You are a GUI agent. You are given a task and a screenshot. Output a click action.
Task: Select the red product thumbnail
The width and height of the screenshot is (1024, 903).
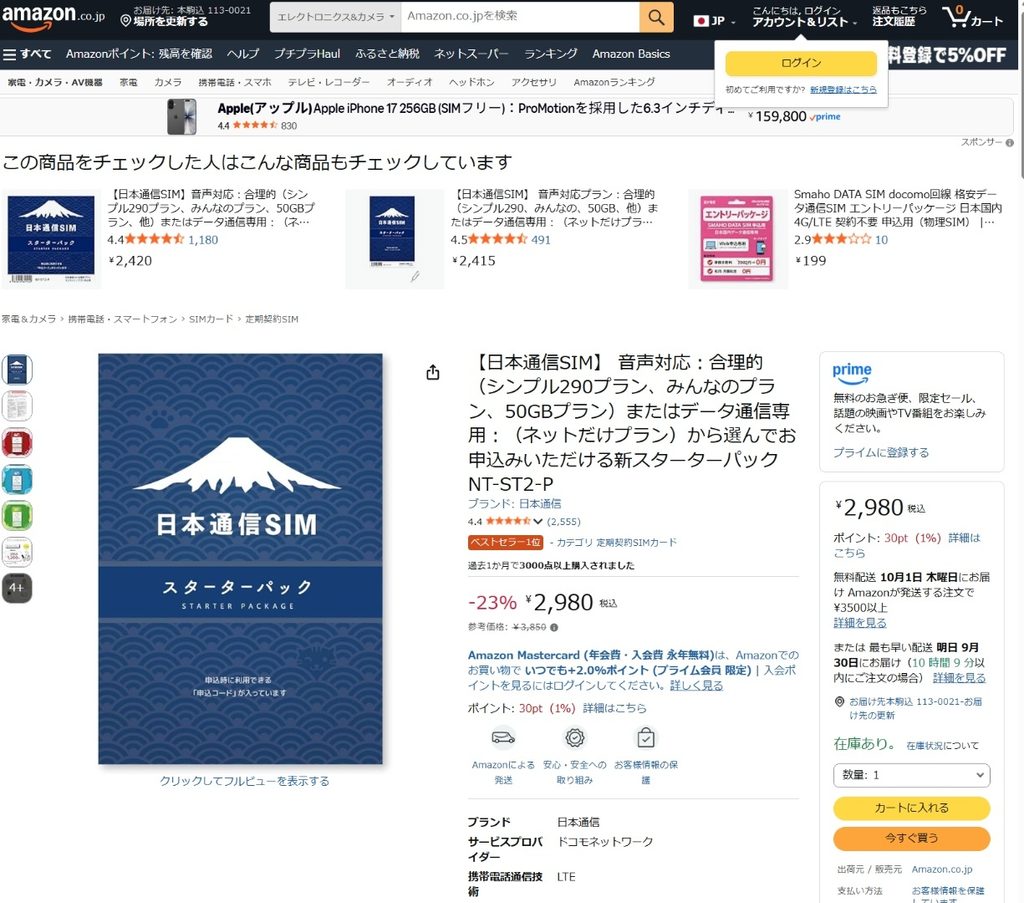pyautogui.click(x=18, y=443)
